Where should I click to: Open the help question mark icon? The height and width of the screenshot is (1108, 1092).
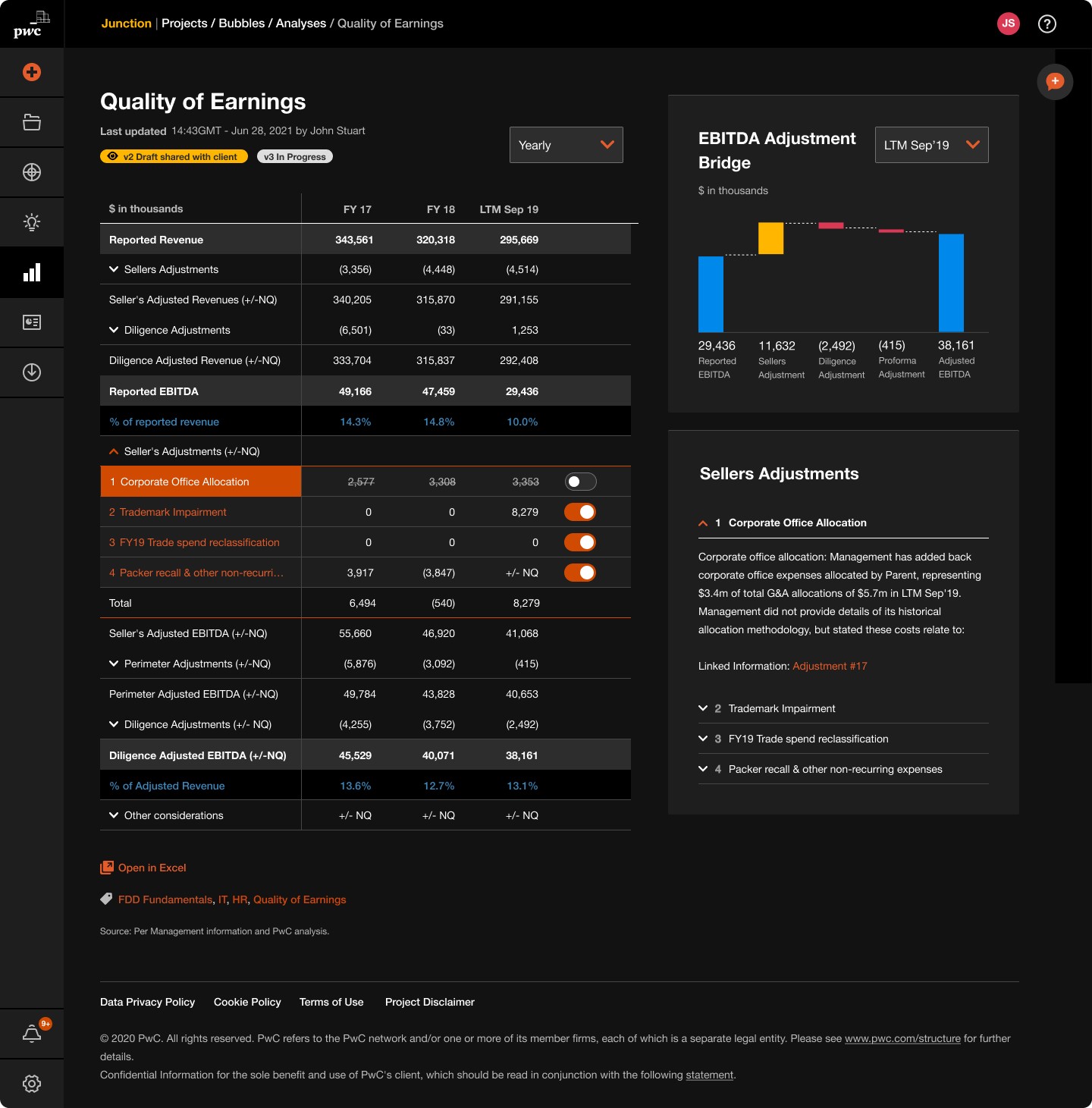tap(1047, 24)
